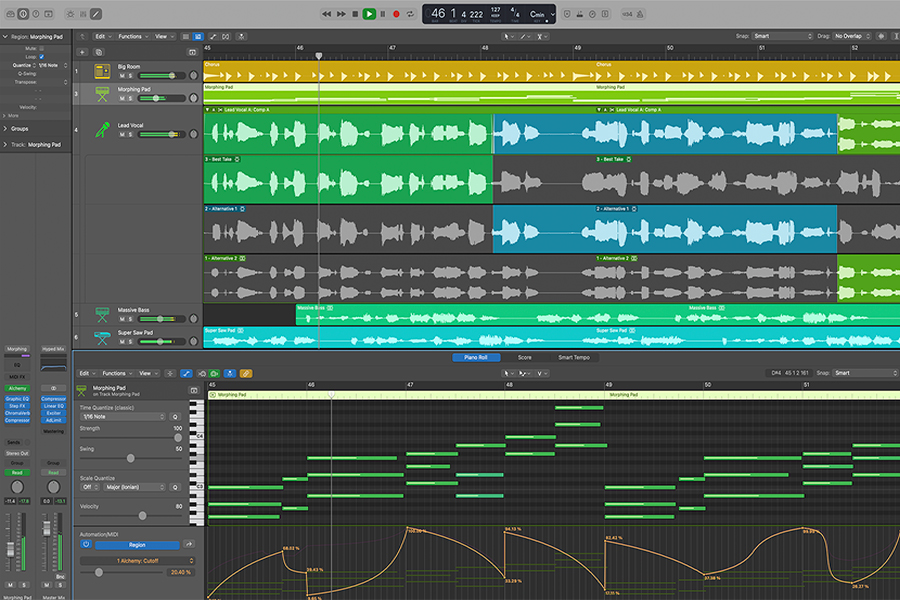The height and width of the screenshot is (600, 900).
Task: Click the Duplicate Track button
Action: [x=99, y=52]
